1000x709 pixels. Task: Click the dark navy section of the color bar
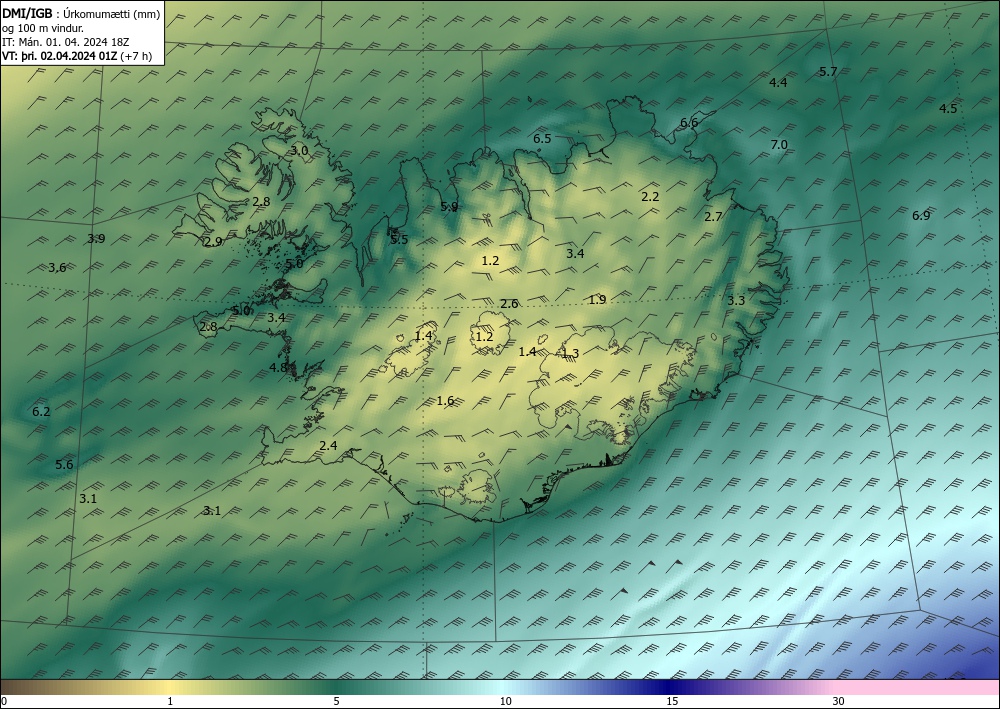(670, 687)
